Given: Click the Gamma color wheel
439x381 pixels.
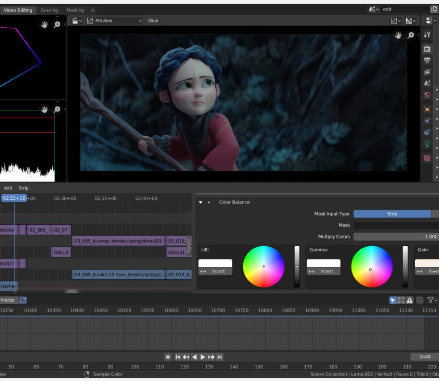Looking at the screenshot, I should click(x=372, y=266).
